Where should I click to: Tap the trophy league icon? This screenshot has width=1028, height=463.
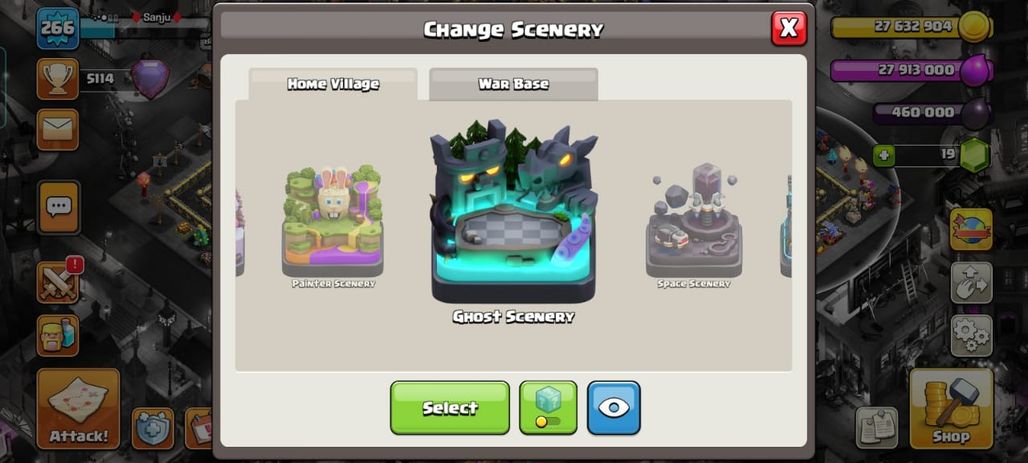tap(58, 79)
